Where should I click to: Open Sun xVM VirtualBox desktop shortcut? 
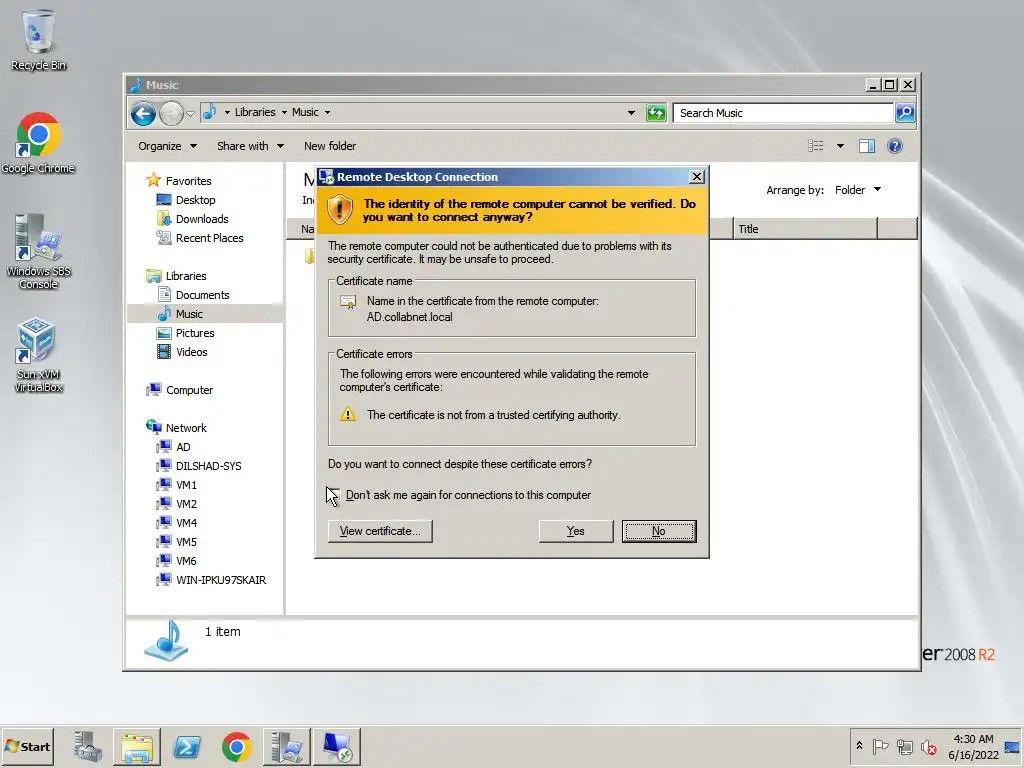coord(38,355)
